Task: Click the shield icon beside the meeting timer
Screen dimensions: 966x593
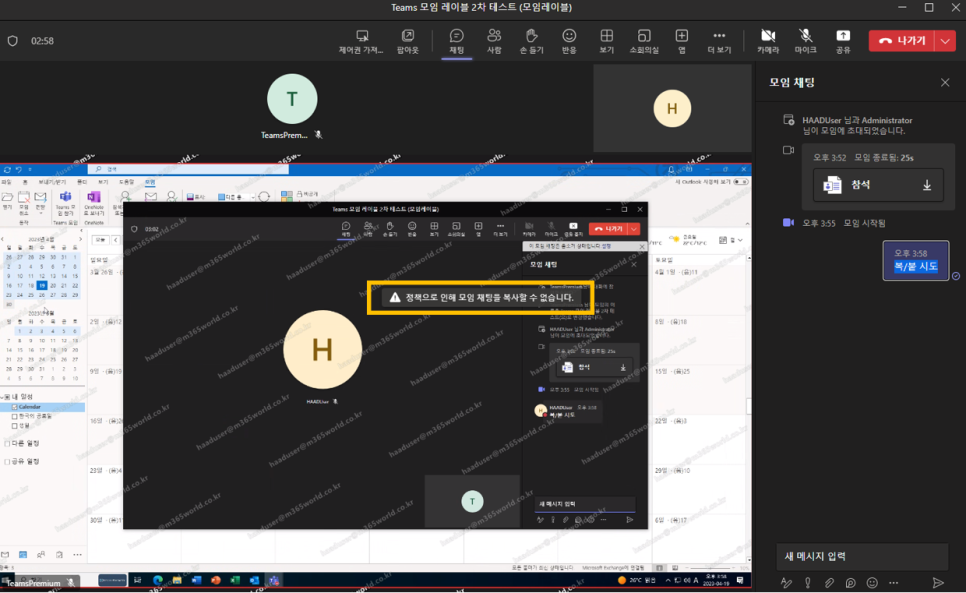Action: [x=13, y=41]
